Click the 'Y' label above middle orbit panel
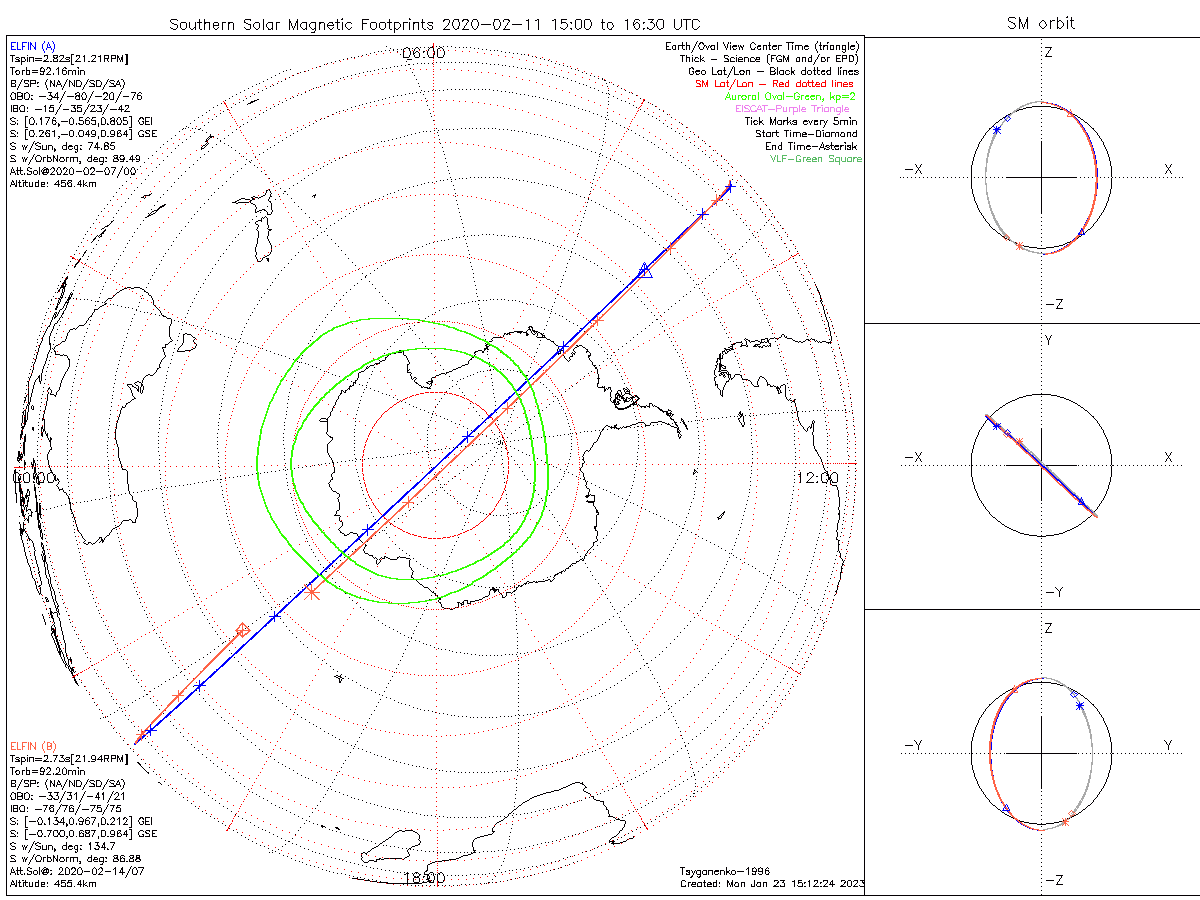1200x900 pixels. 1048,340
